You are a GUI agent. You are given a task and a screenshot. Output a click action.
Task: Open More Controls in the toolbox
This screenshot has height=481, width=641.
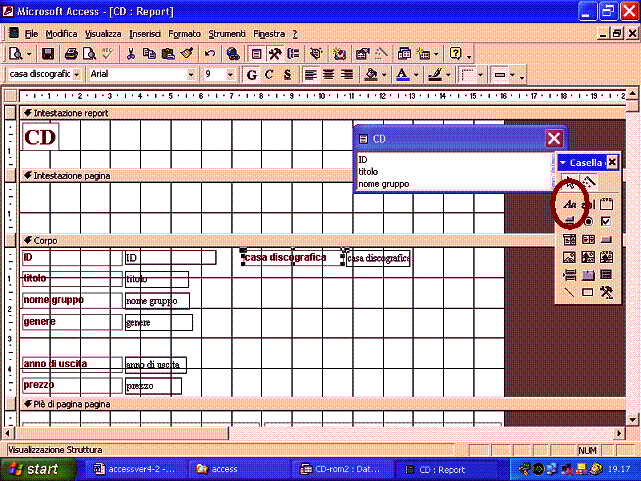[607, 292]
